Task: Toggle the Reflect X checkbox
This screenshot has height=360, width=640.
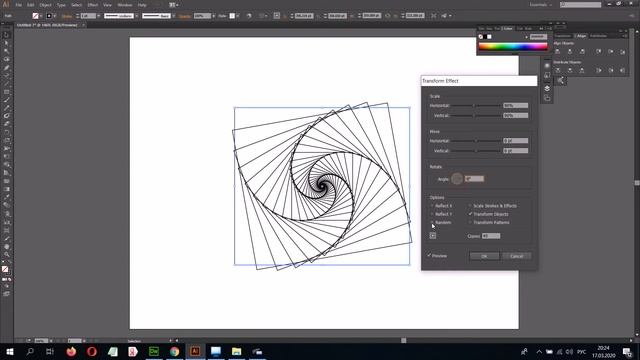Action: (432, 206)
